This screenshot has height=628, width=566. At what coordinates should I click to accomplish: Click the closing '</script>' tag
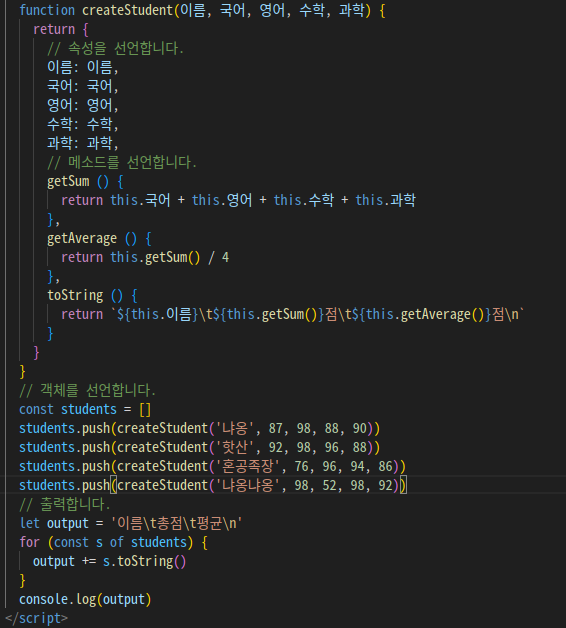[36, 618]
